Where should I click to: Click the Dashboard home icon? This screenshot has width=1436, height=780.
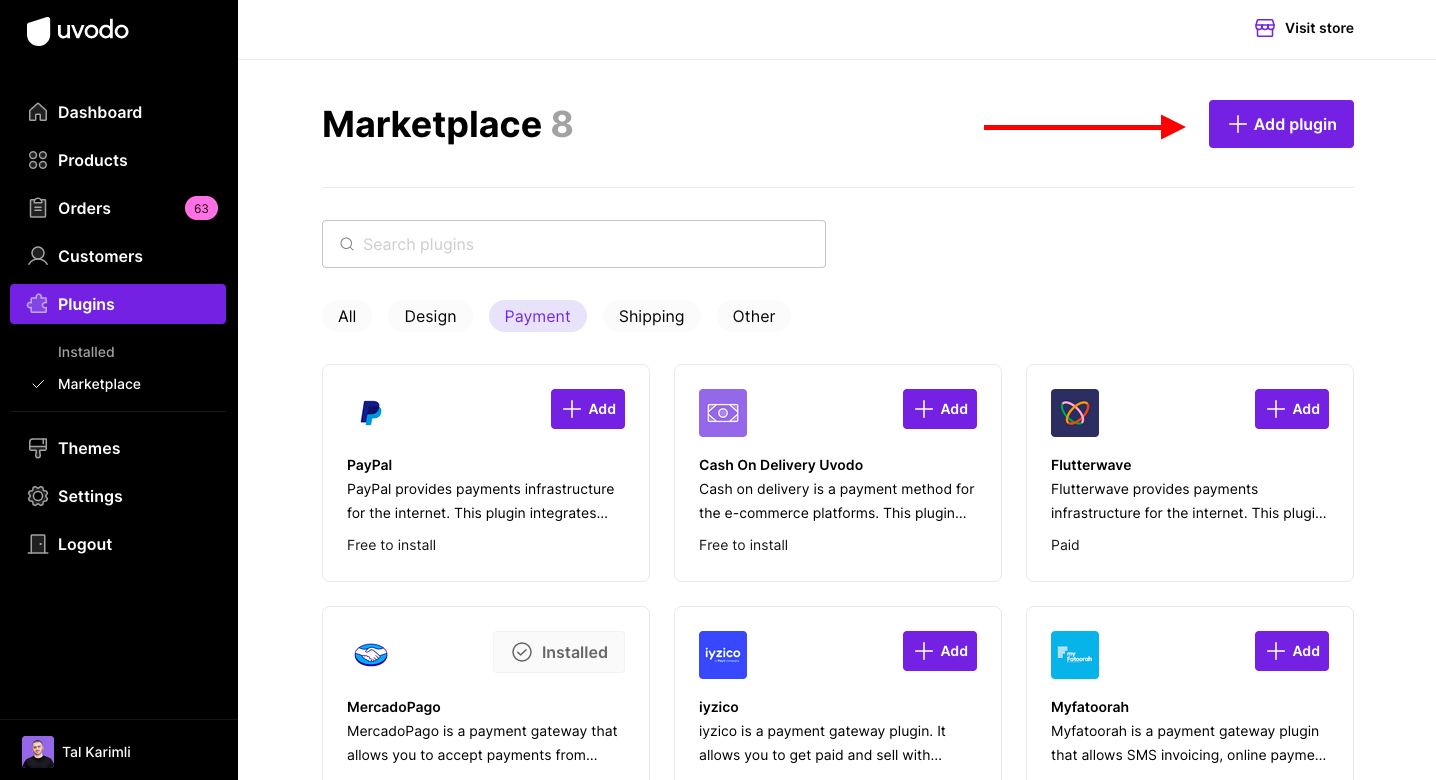[38, 112]
